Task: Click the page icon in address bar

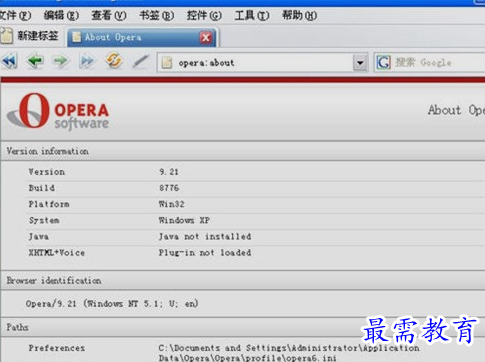Action: pos(167,62)
